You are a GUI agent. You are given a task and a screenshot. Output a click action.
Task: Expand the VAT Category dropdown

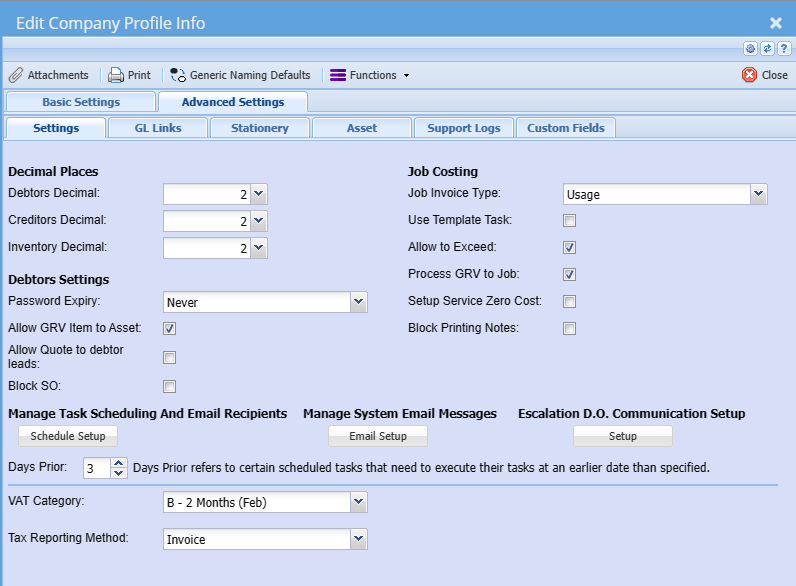358,502
